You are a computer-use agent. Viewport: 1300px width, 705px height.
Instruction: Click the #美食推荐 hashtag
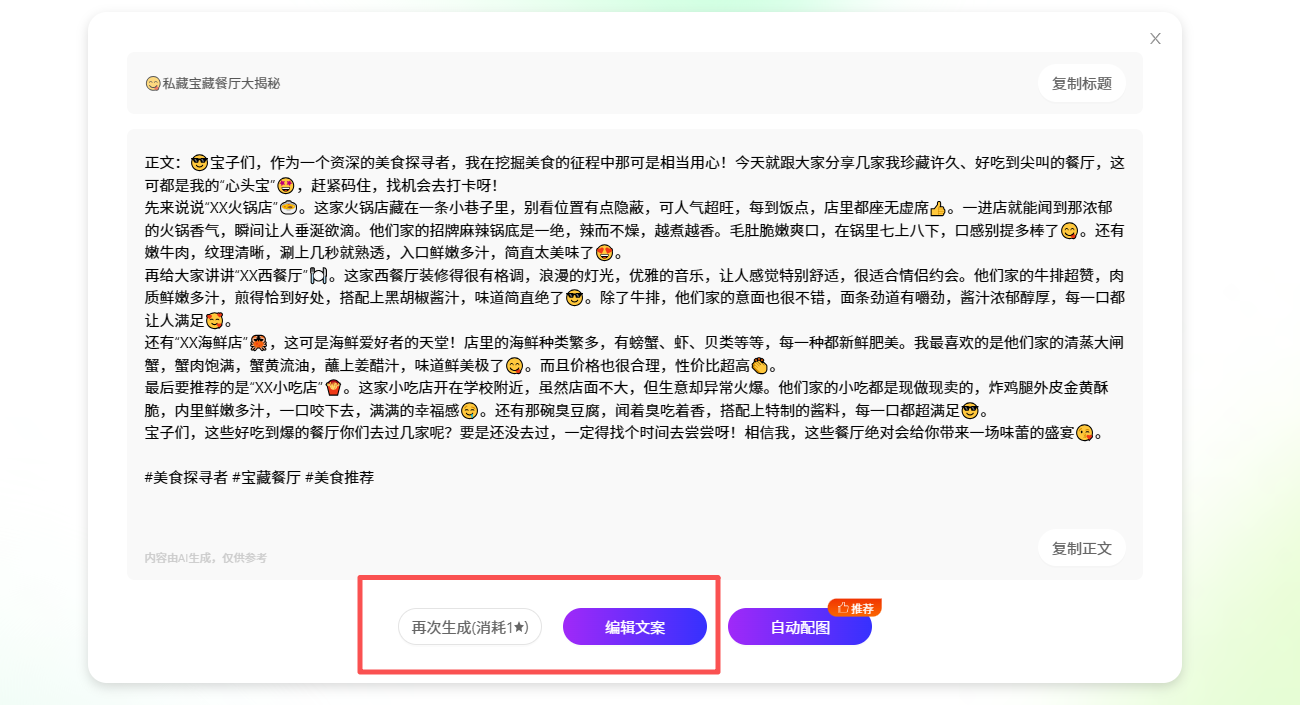(339, 478)
